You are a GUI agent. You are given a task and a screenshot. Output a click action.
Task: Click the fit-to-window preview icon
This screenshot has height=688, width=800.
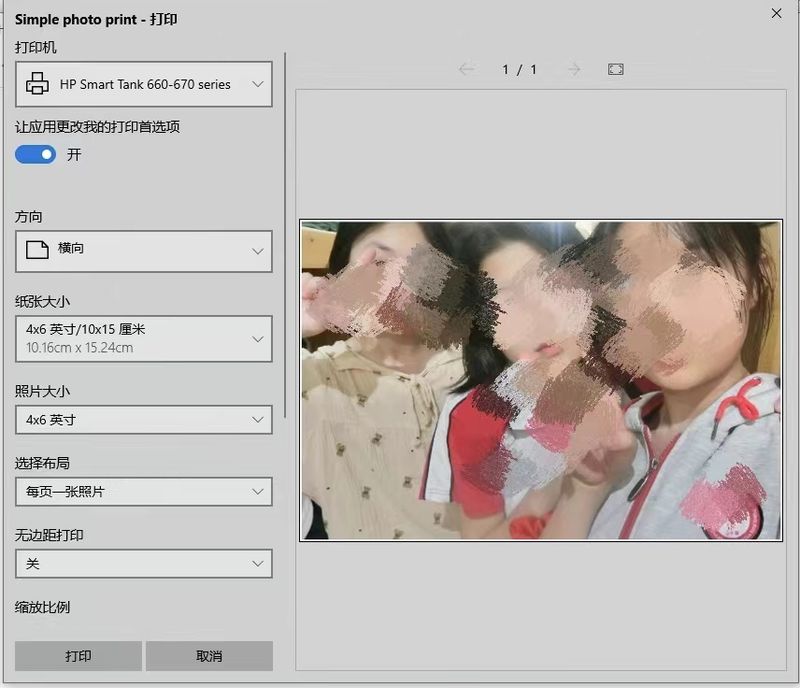click(616, 69)
